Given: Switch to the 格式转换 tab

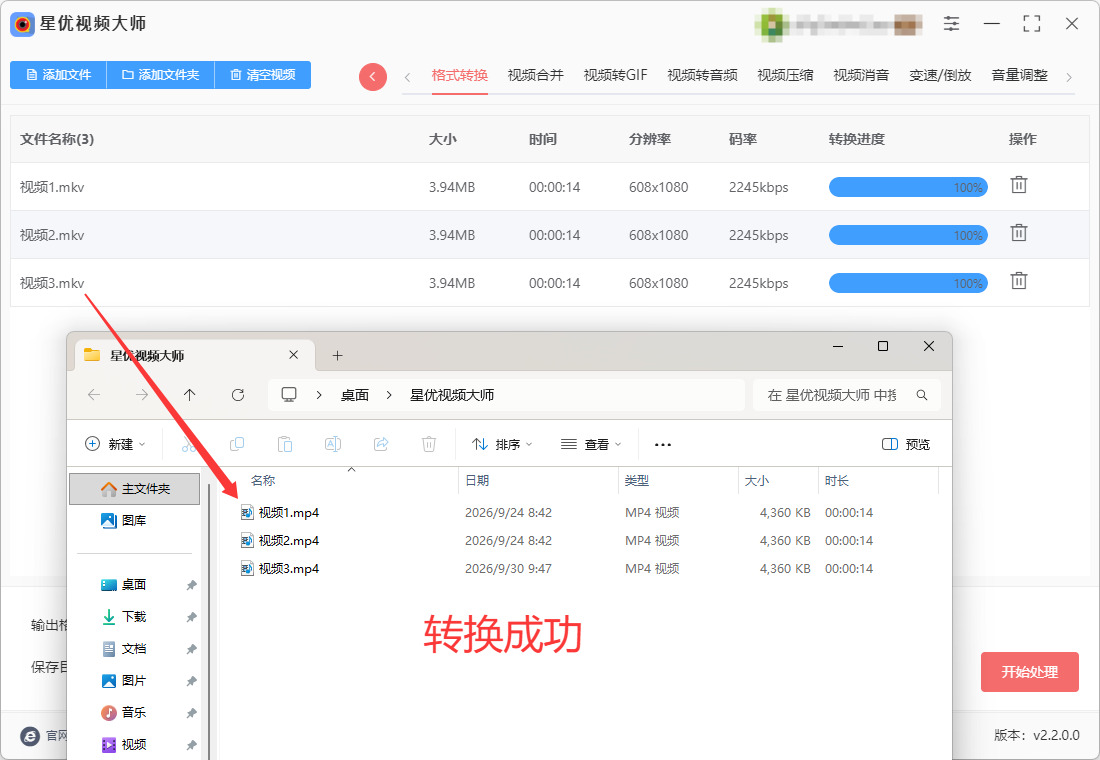Looking at the screenshot, I should pos(460,75).
